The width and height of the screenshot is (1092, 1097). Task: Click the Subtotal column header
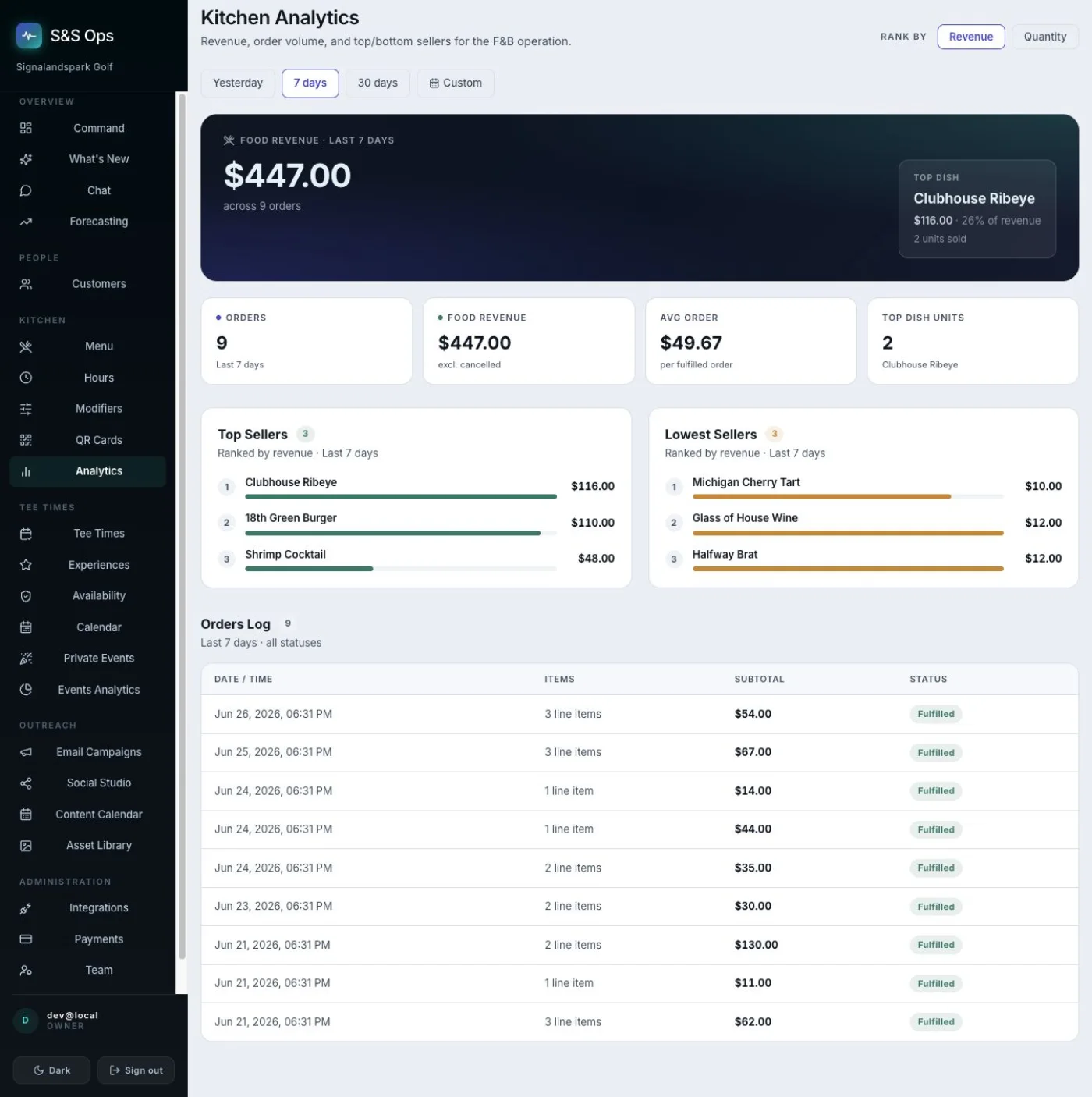[x=759, y=679]
